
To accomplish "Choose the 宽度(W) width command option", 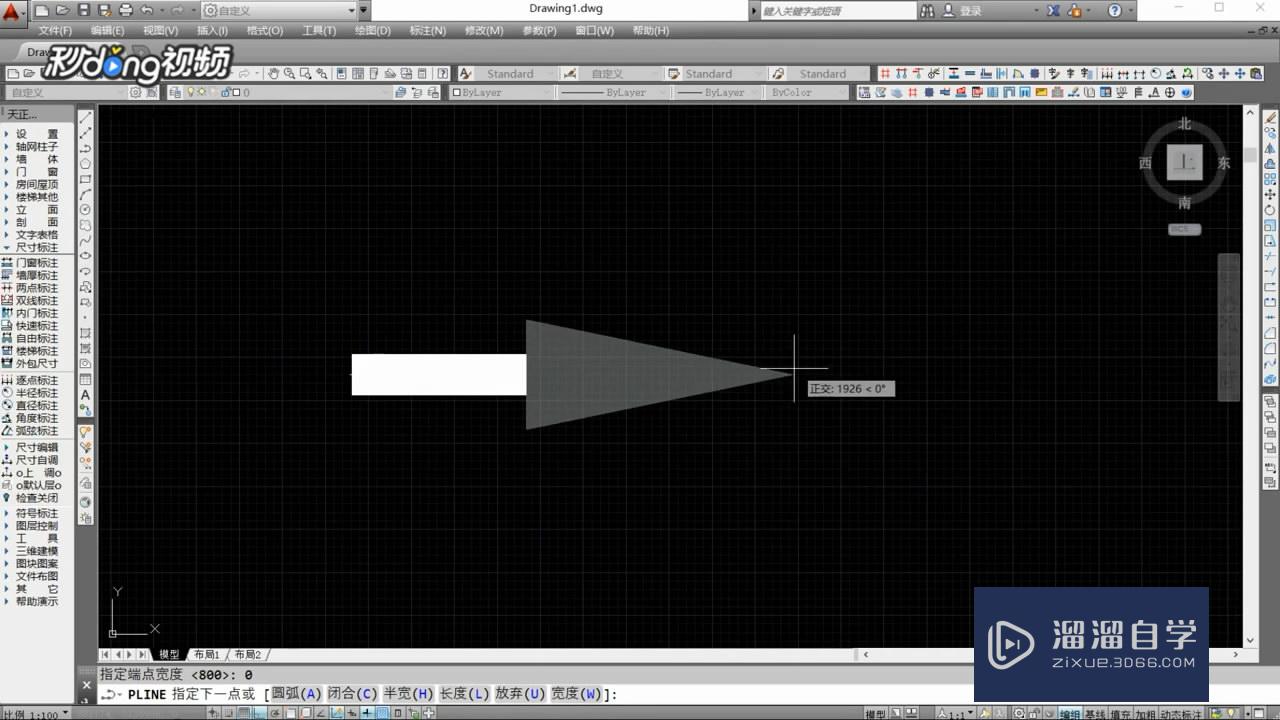I will pyautogui.click(x=577, y=694).
